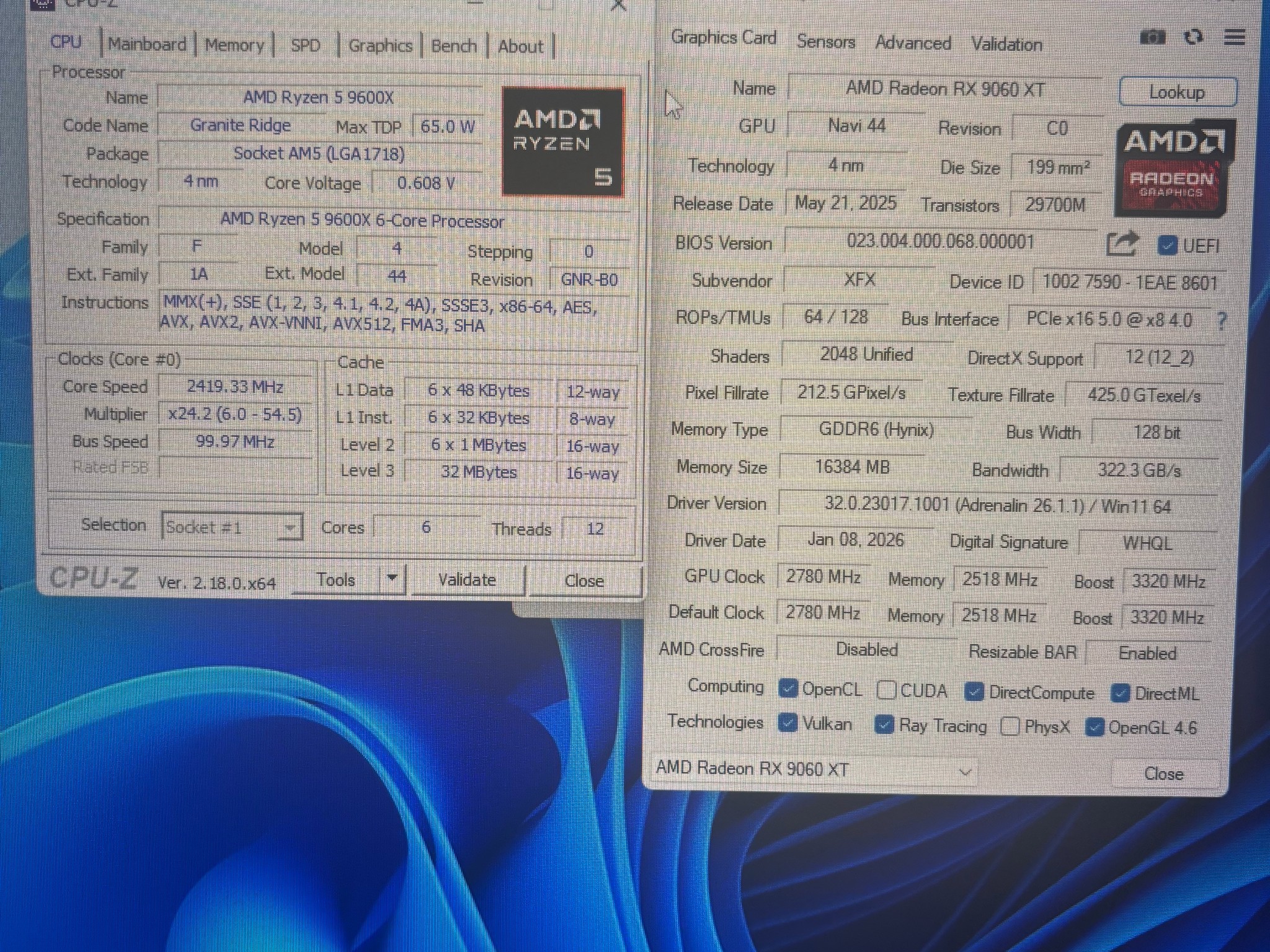
Task: Take a screenshot with GPU-Z camera icon
Action: click(1153, 38)
